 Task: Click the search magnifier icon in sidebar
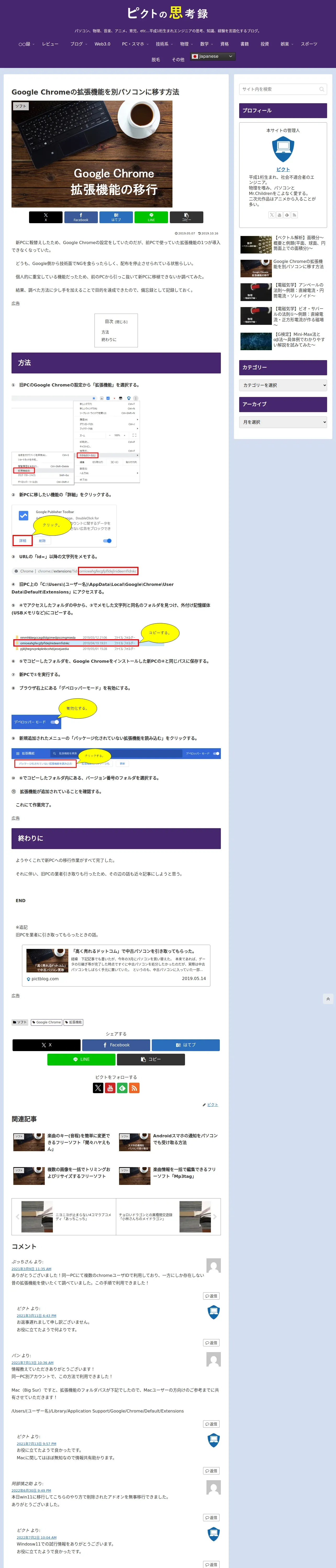coord(321,89)
